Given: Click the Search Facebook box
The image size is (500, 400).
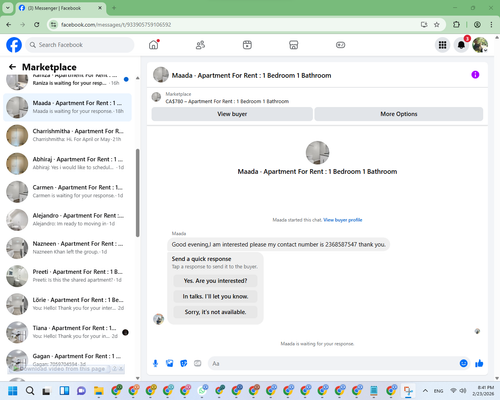Looking at the screenshot, I should tap(80, 45).
